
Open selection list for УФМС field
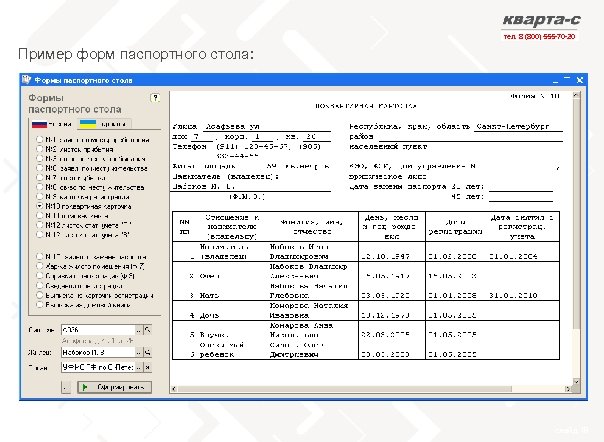[139, 367]
